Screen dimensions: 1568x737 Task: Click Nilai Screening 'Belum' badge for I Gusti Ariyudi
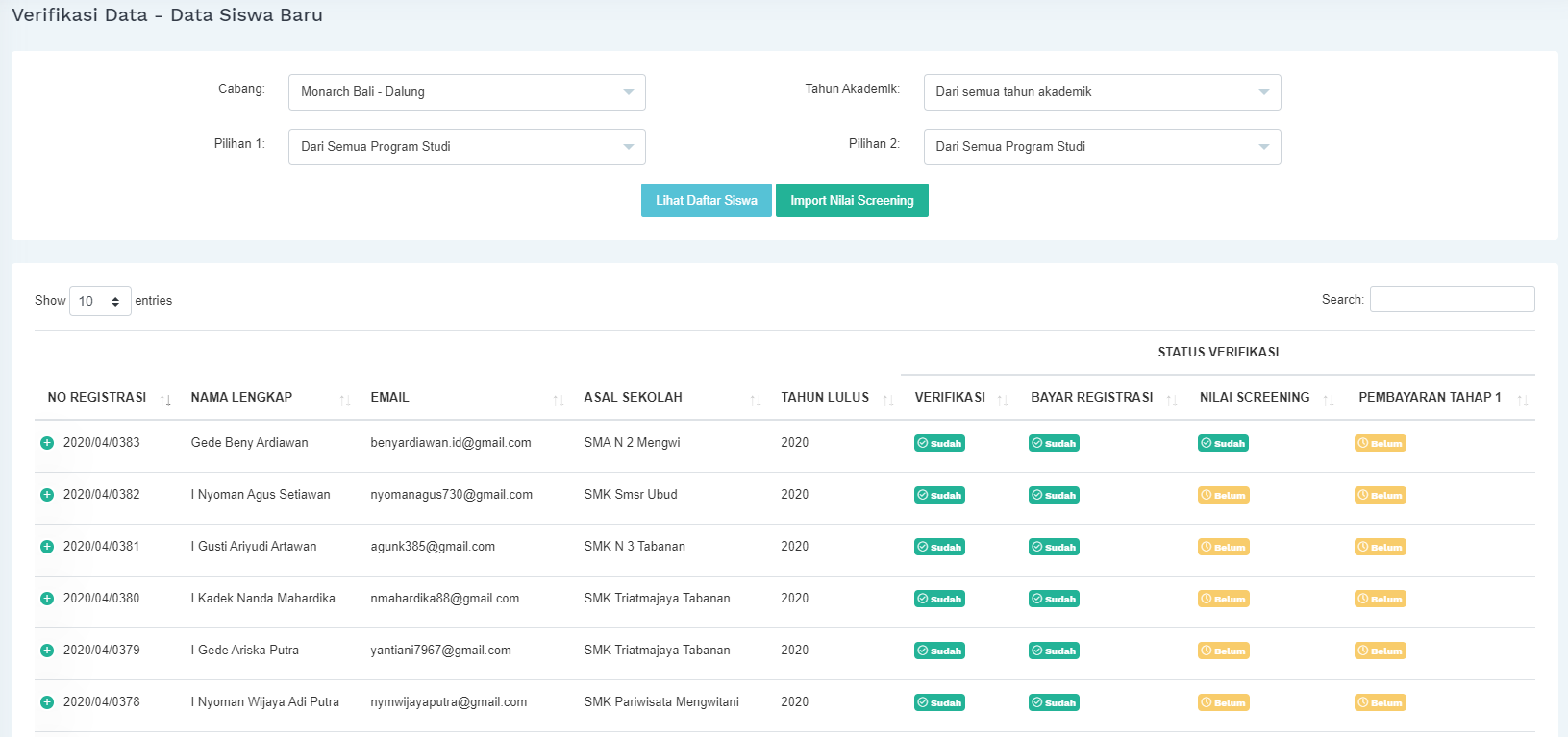click(1223, 547)
